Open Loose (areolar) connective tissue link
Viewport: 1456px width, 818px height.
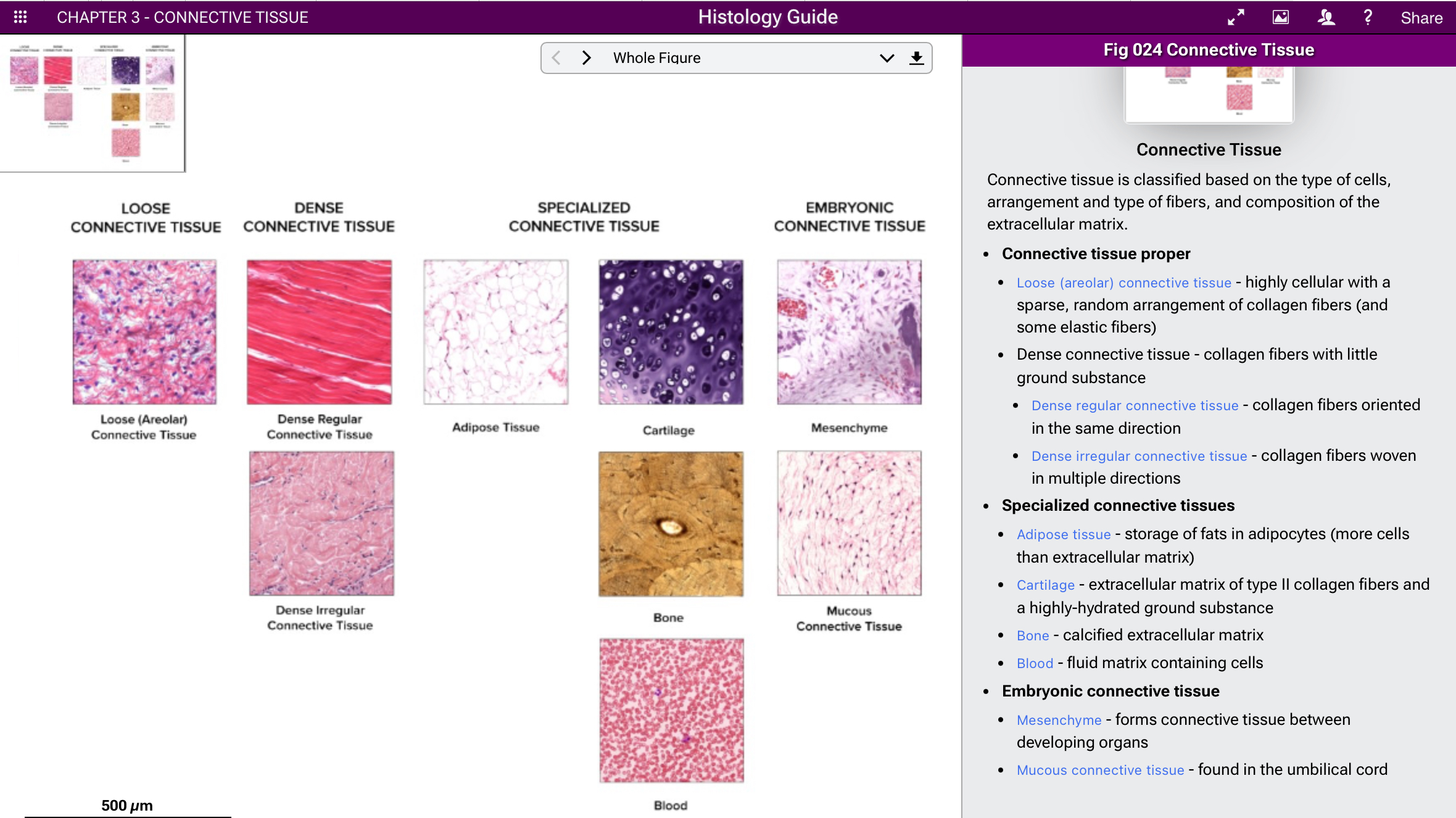click(1123, 283)
